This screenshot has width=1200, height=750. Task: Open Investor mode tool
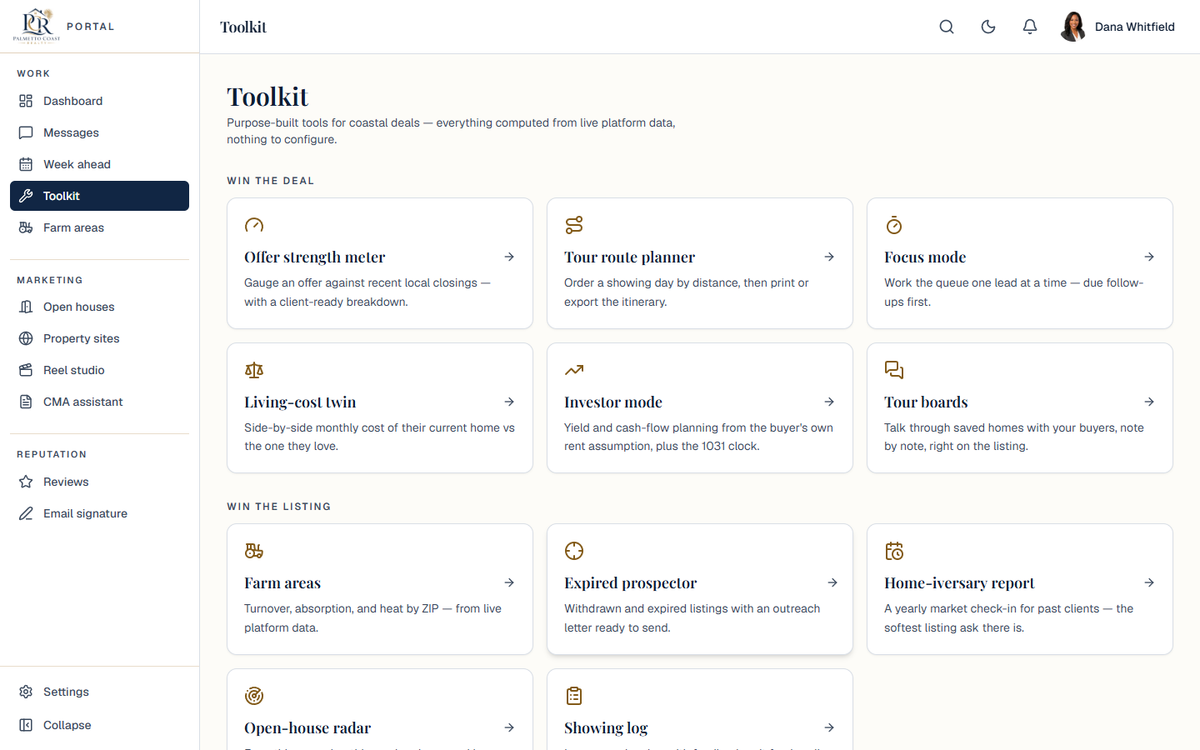(x=700, y=408)
